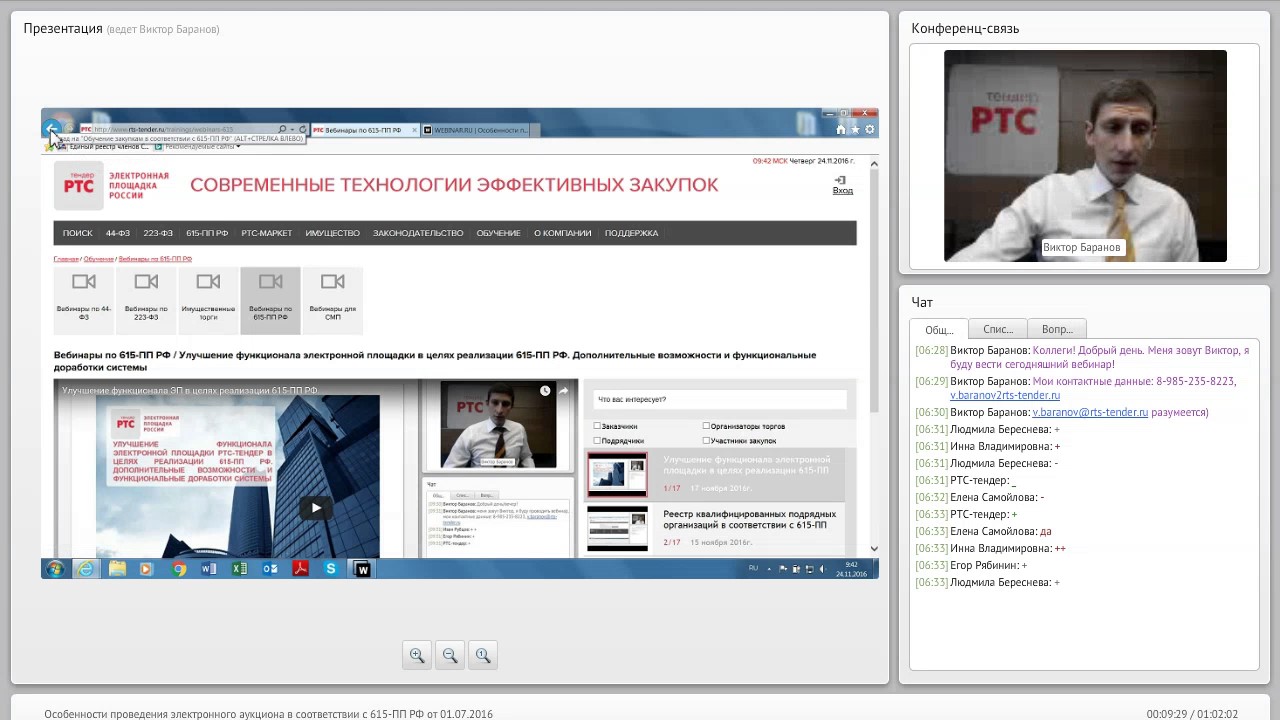Click the video share arrow icon
The width and height of the screenshot is (1280, 720).
tap(563, 391)
